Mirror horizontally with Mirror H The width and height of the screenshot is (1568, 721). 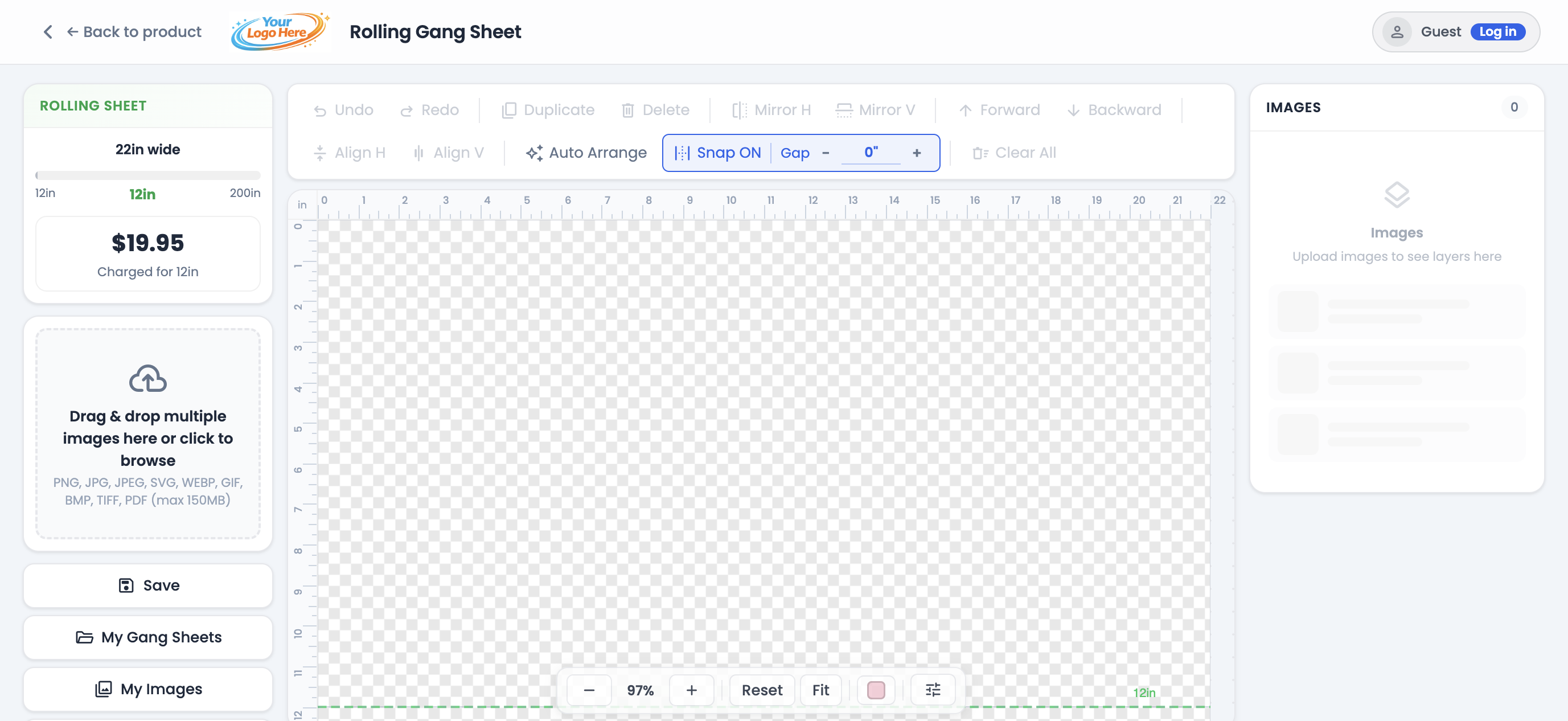coord(771,110)
